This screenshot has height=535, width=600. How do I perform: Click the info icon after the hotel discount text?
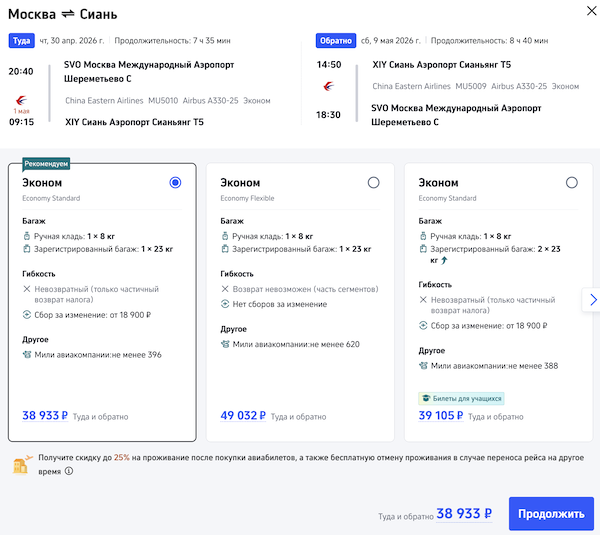pos(69,471)
